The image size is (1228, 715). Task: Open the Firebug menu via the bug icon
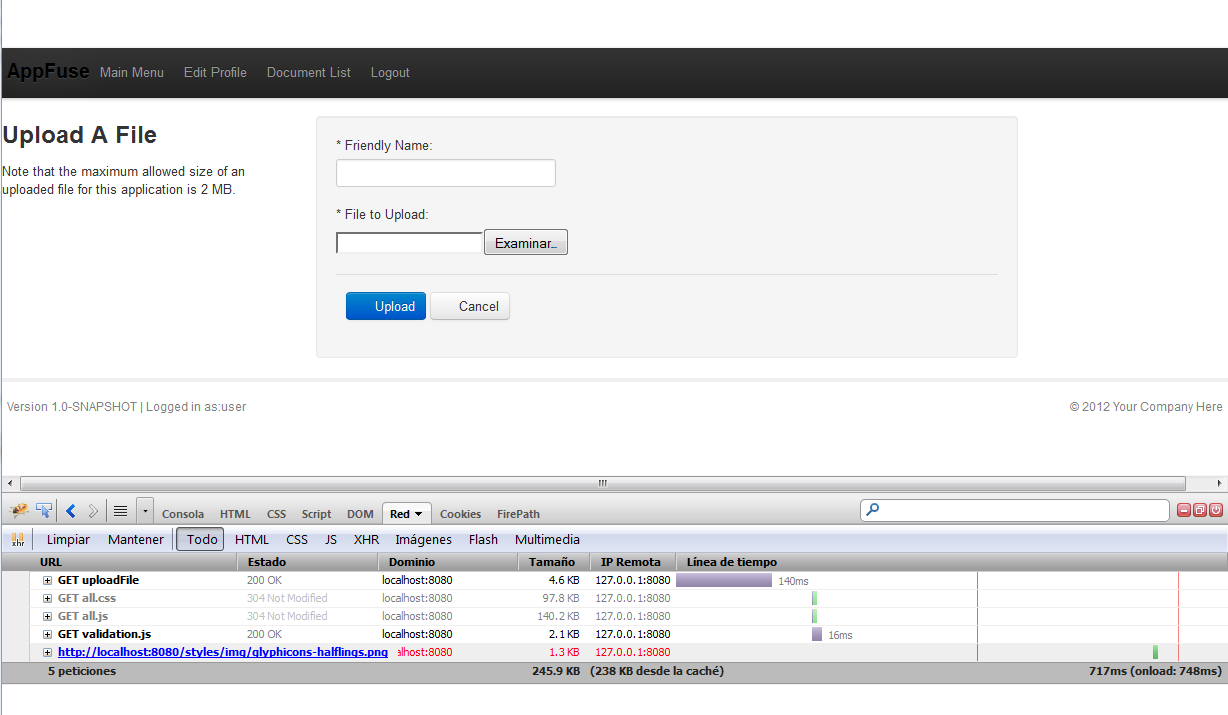point(18,510)
